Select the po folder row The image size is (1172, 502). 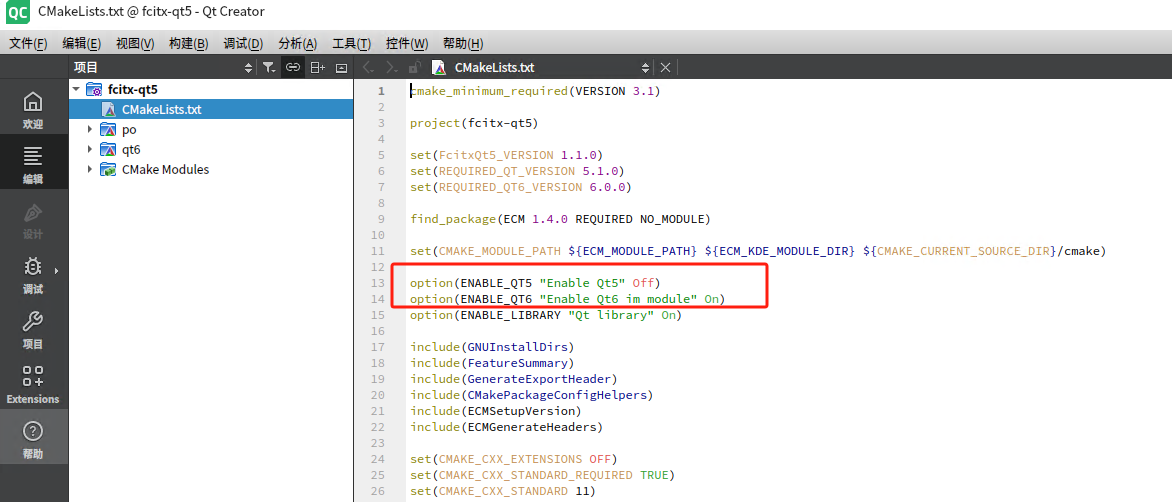click(x=211, y=129)
